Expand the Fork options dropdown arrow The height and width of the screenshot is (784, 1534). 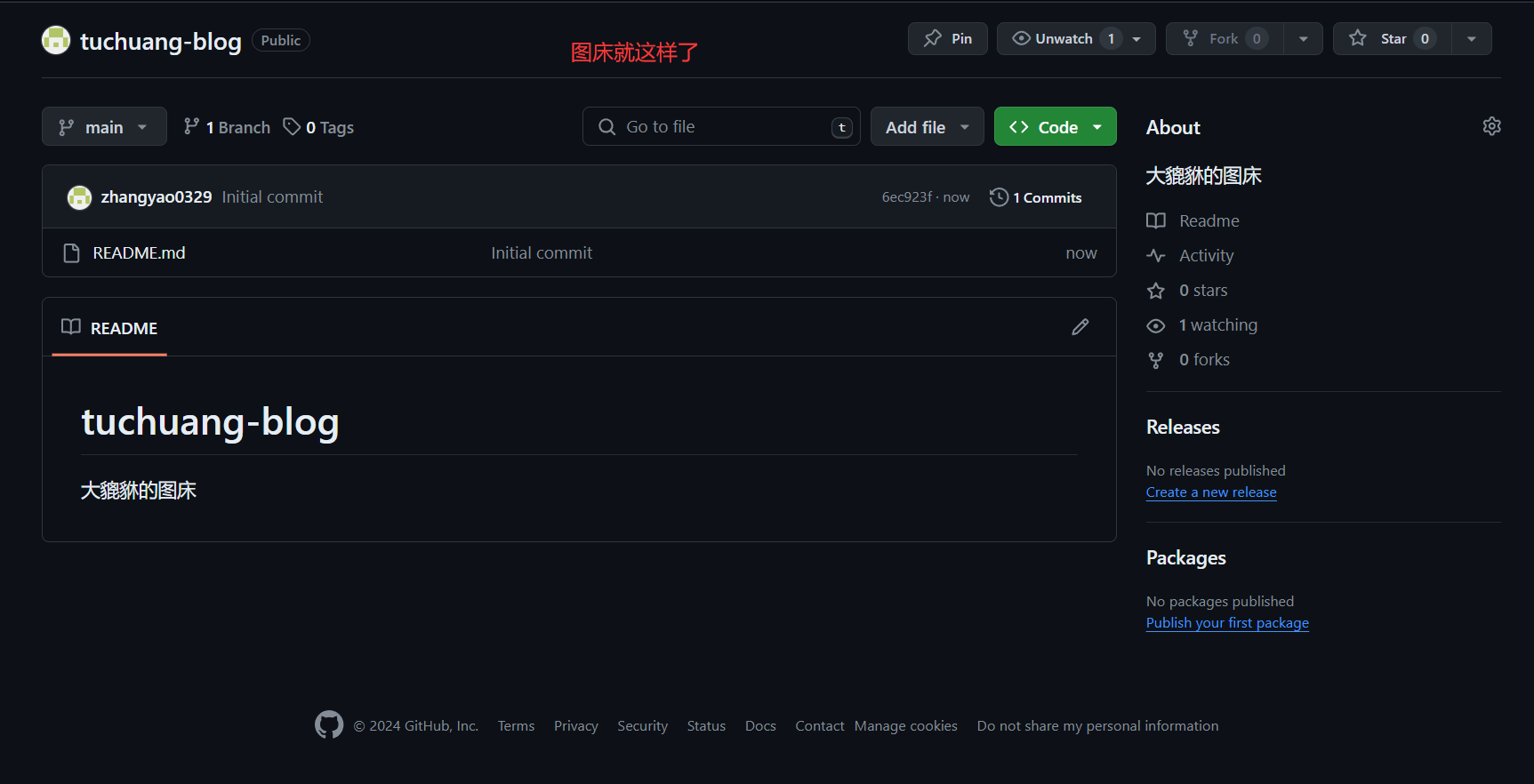coord(1304,39)
